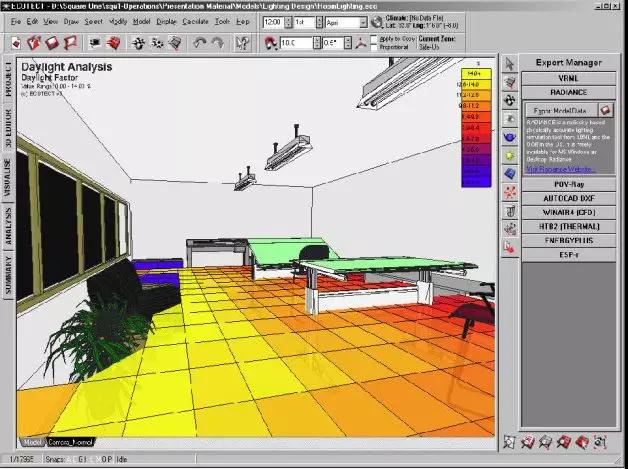Click the what's-this help cursor icon
The height and width of the screenshot is (469, 628).
(242, 43)
